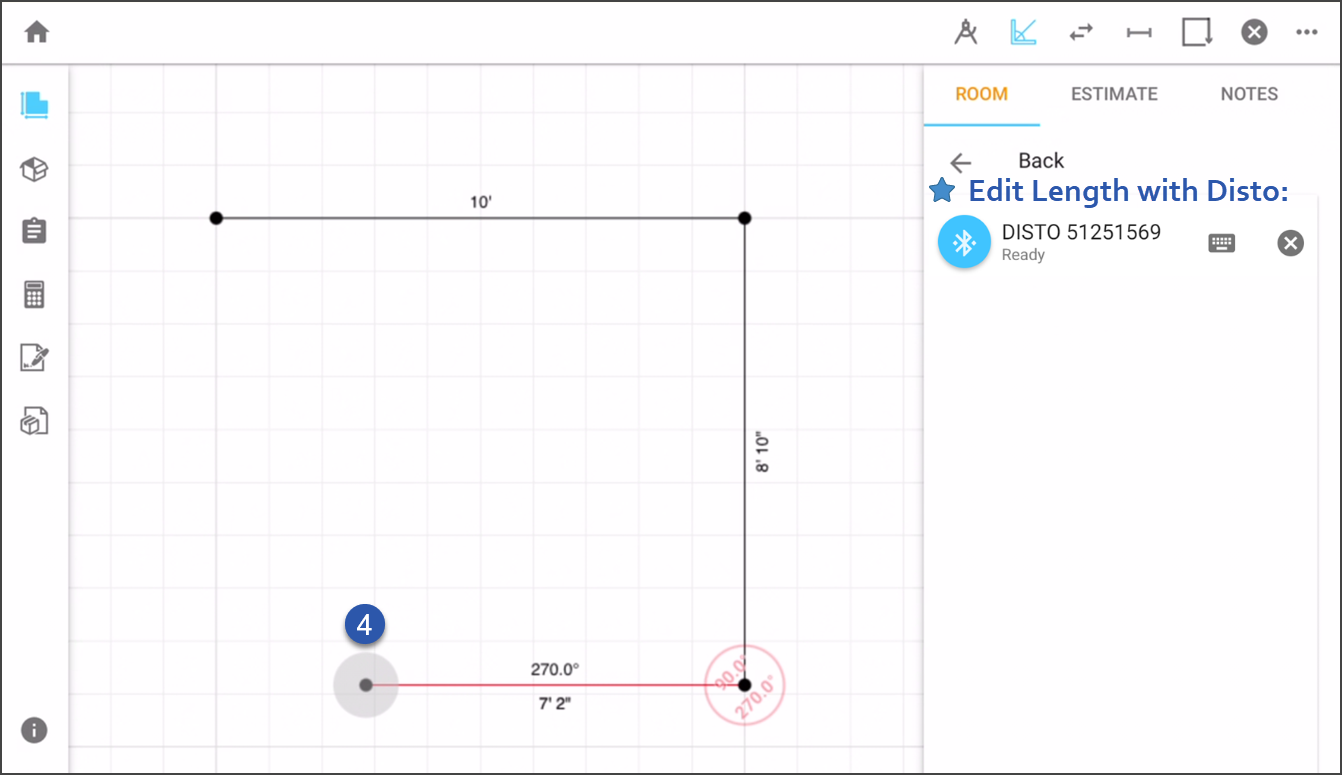Click the DISTO Bluetooth icon
Viewport: 1342px width, 775px height.
pyautogui.click(x=964, y=242)
